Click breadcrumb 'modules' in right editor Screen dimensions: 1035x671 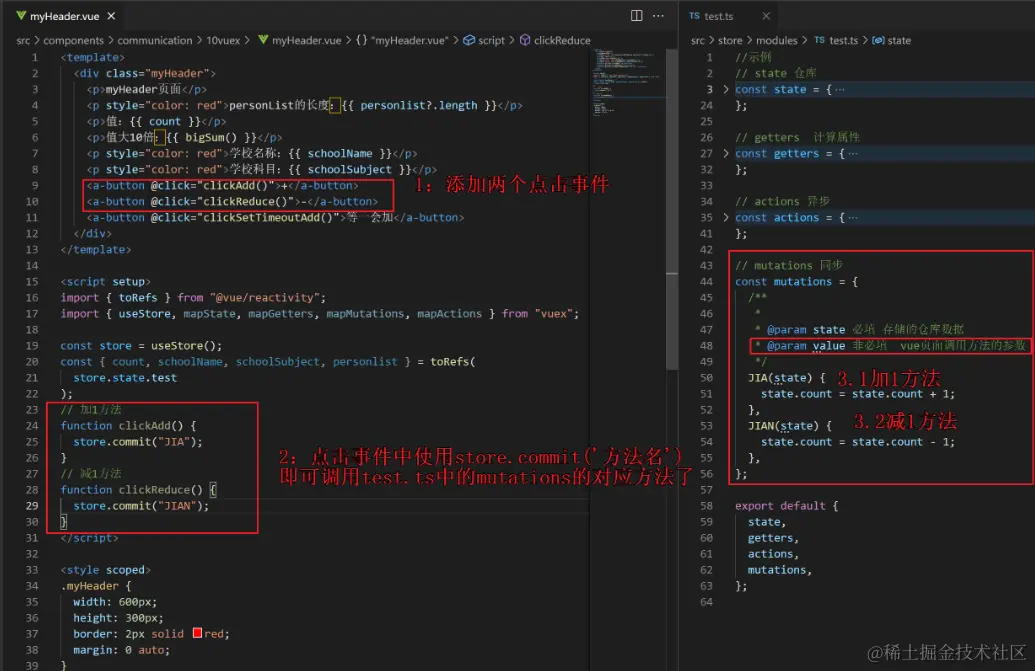(x=776, y=40)
